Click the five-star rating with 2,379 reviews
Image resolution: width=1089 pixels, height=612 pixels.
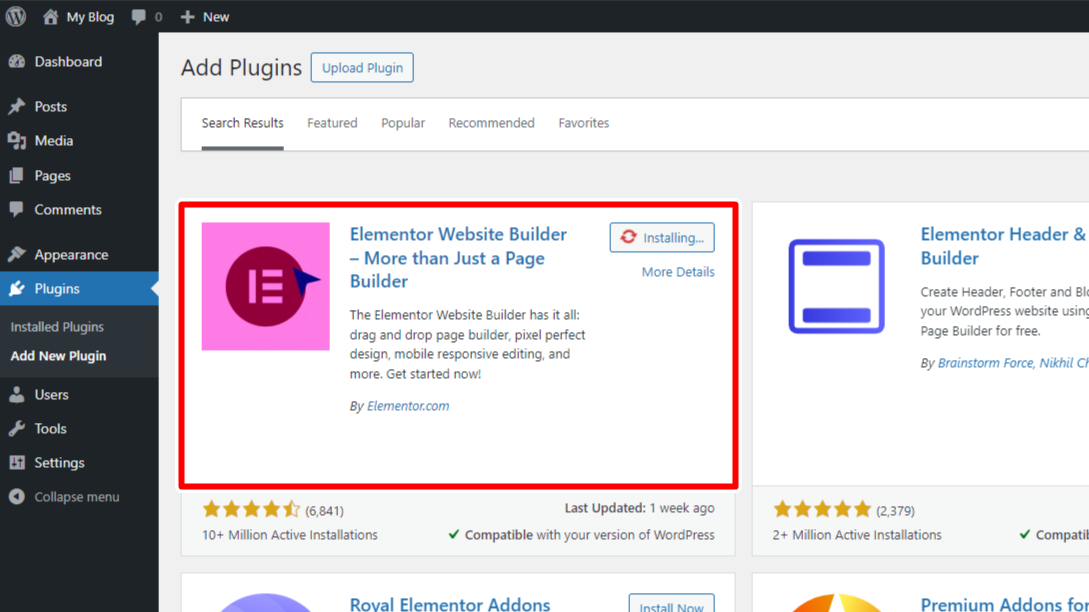coord(822,510)
